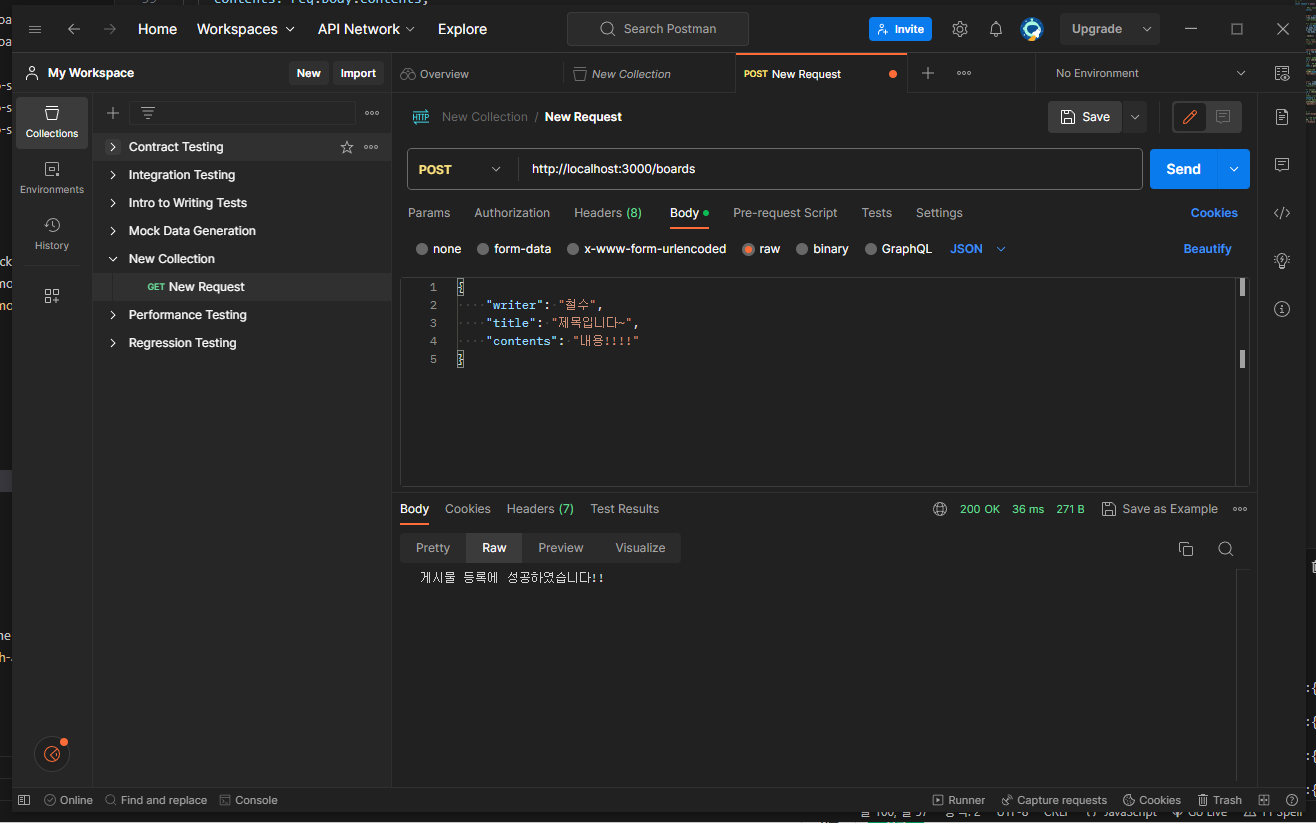The height and width of the screenshot is (823, 1316).
Task: Open response network information globe
Action: coord(940,509)
